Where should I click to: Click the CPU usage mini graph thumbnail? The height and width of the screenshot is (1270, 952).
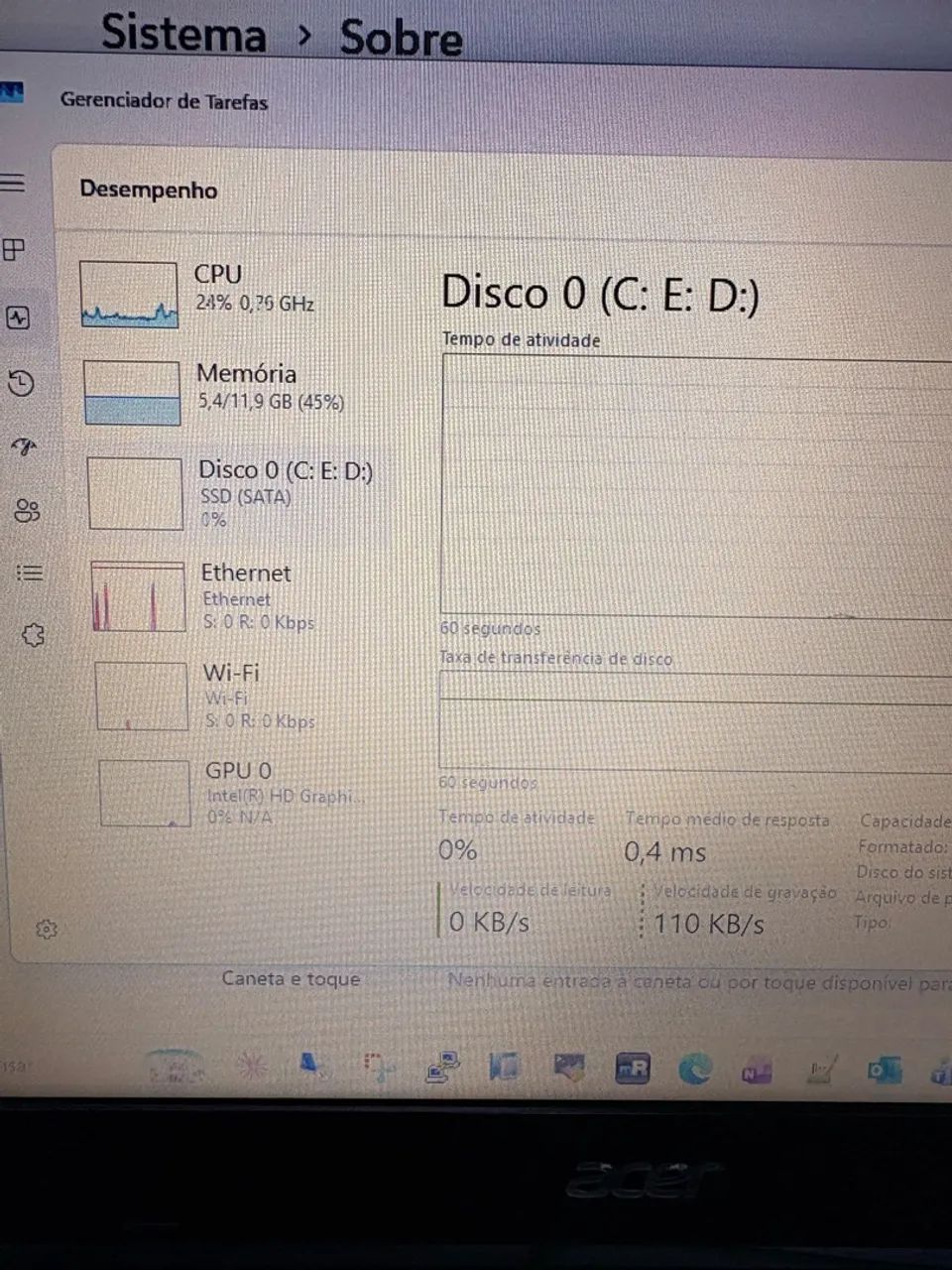click(129, 295)
